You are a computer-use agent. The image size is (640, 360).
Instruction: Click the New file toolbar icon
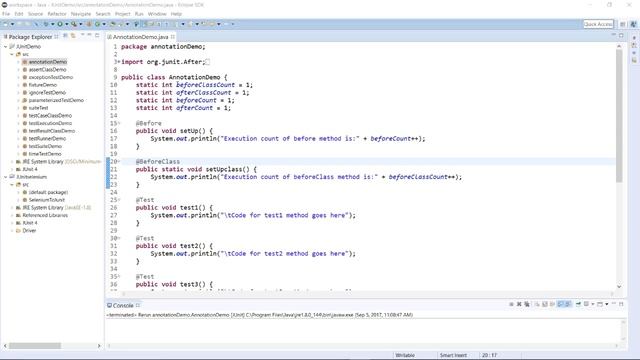click(x=6, y=24)
